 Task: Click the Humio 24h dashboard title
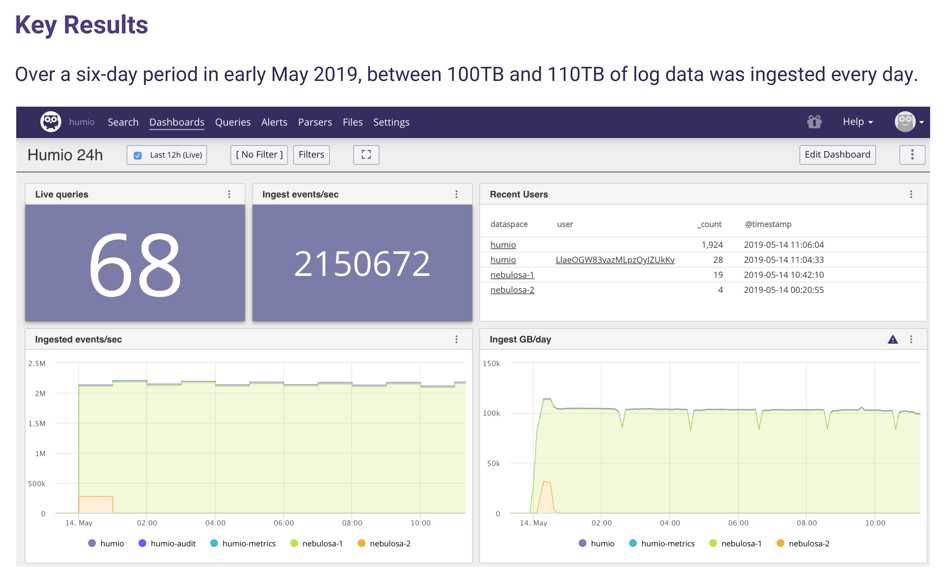coord(65,155)
